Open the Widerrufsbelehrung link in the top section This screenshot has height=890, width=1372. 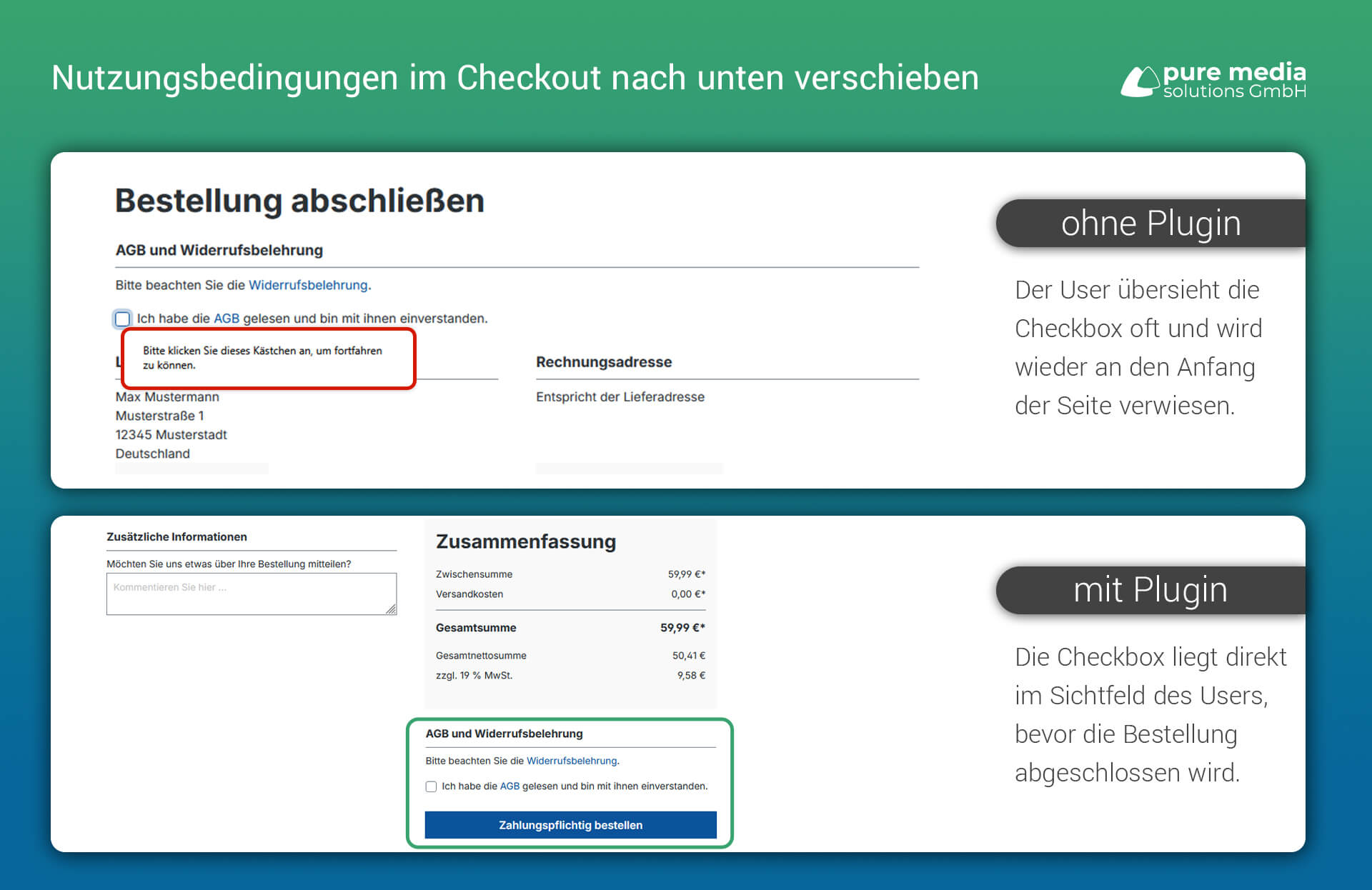pos(309,285)
